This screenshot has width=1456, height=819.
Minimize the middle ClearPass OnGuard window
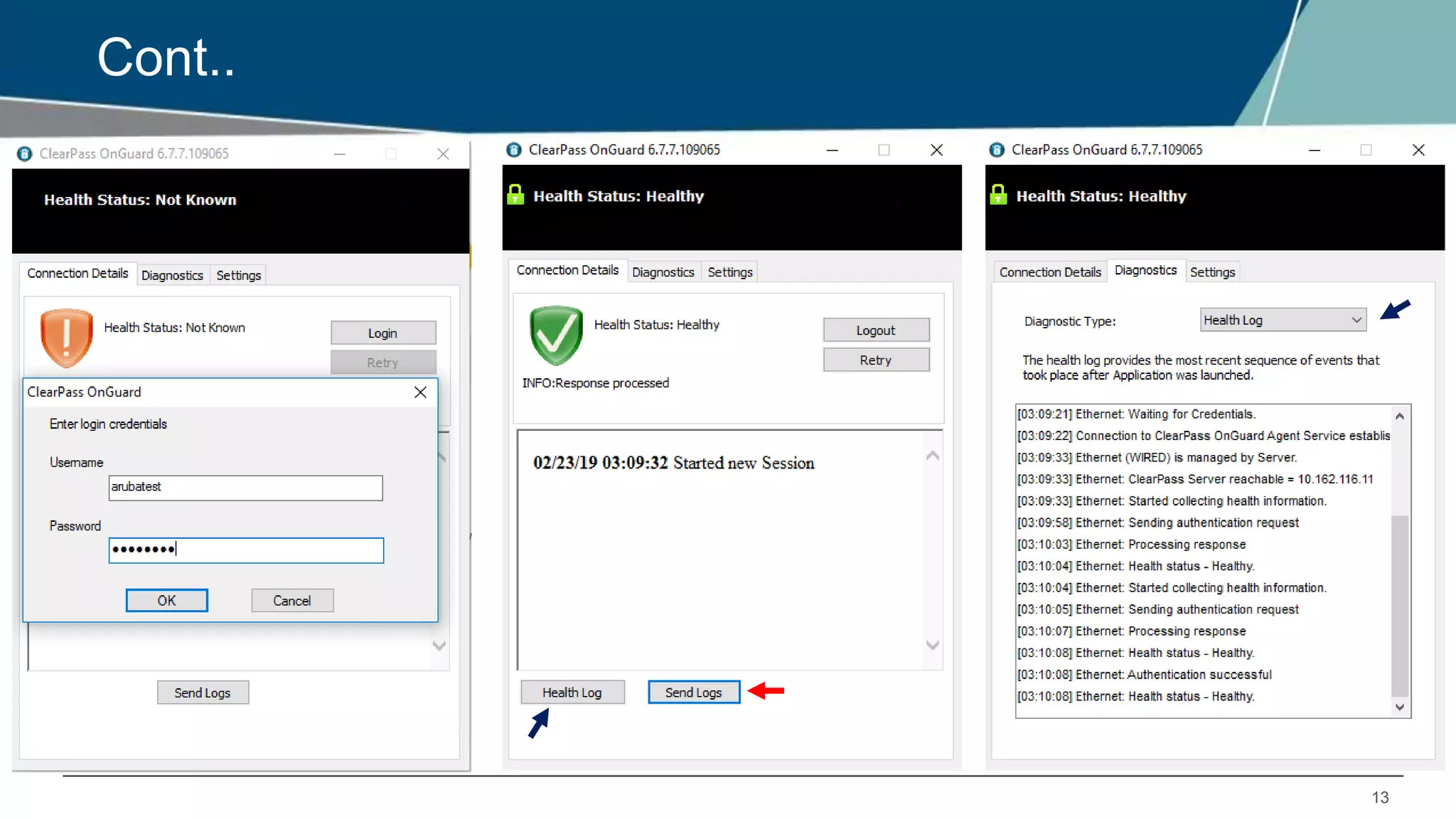pos(832,150)
